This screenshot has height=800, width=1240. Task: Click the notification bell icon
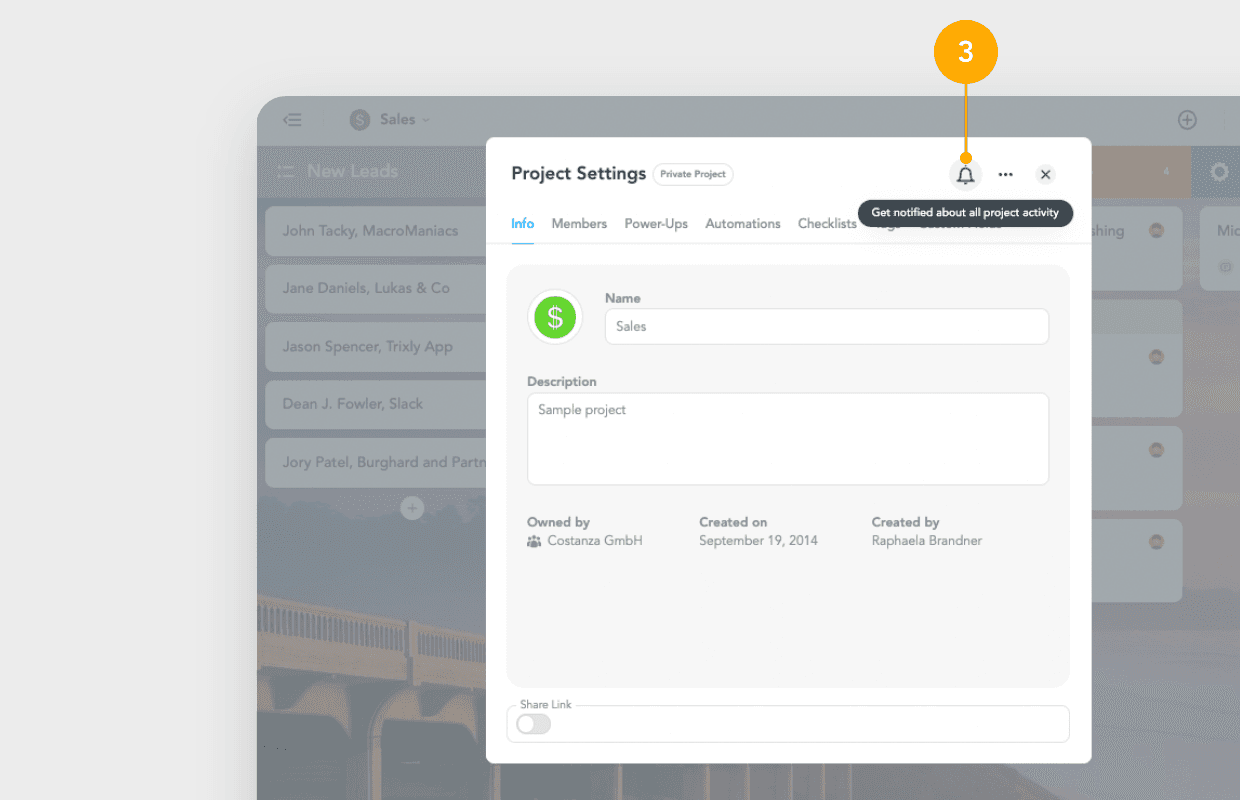(x=965, y=175)
